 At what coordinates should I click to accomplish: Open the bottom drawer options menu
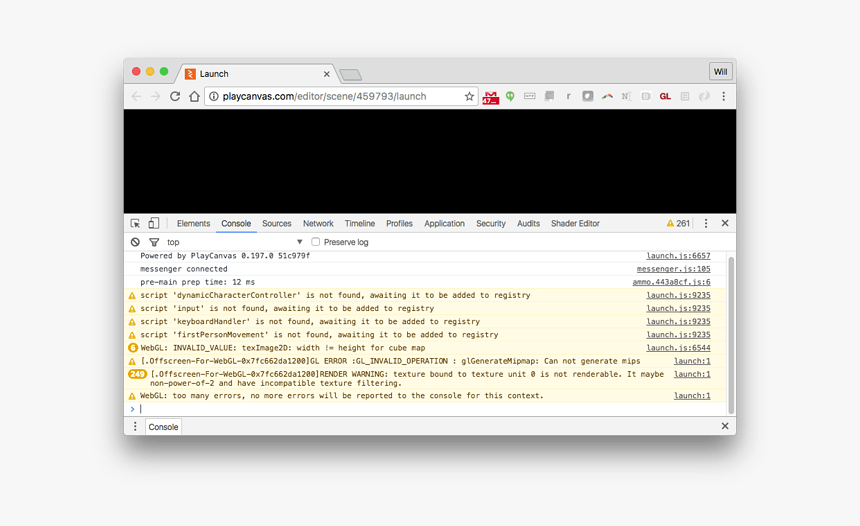(x=135, y=427)
